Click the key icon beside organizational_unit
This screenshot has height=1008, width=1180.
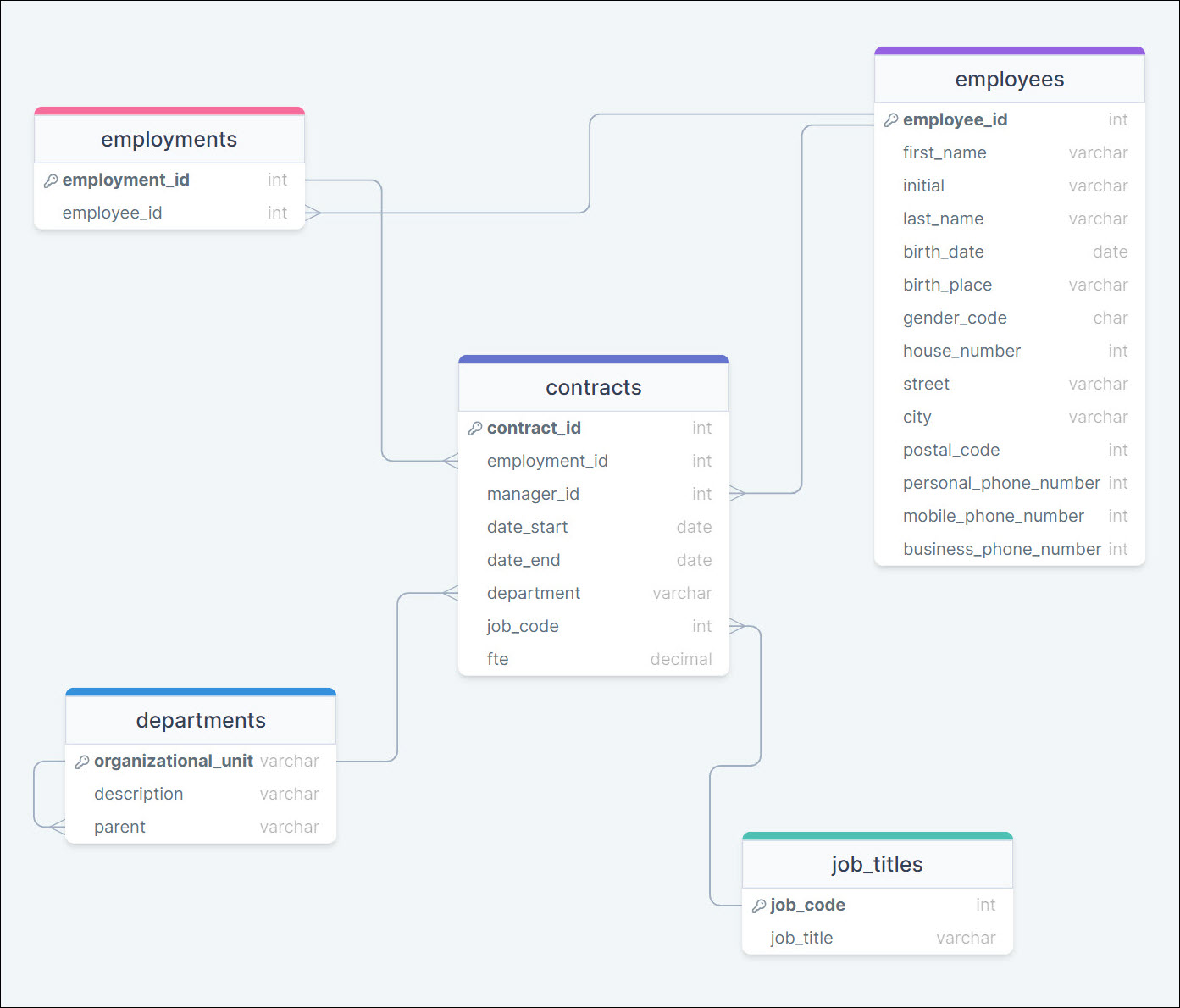click(x=82, y=762)
